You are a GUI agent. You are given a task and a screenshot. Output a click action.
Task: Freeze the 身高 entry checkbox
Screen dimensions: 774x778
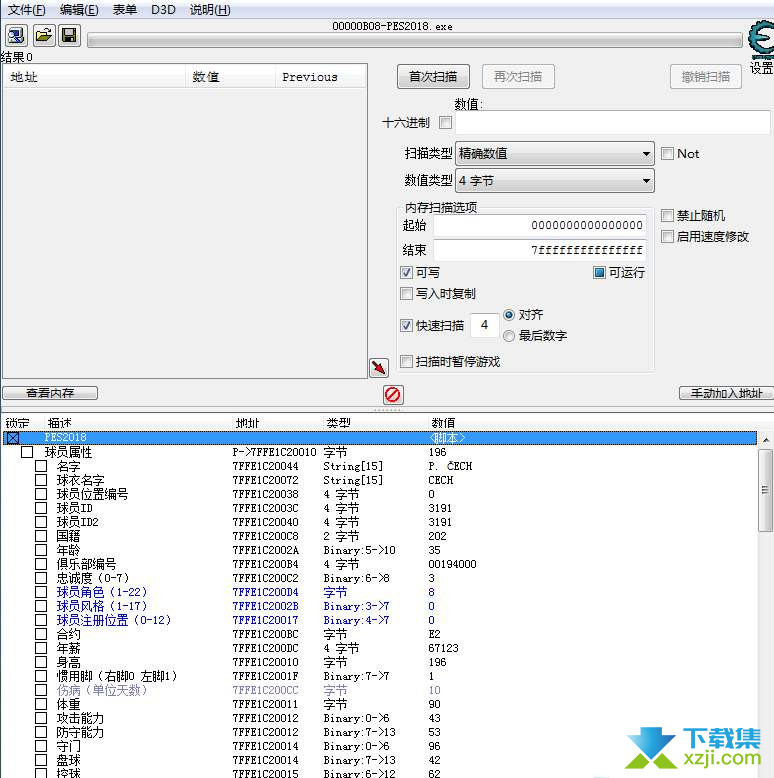click(x=41, y=662)
